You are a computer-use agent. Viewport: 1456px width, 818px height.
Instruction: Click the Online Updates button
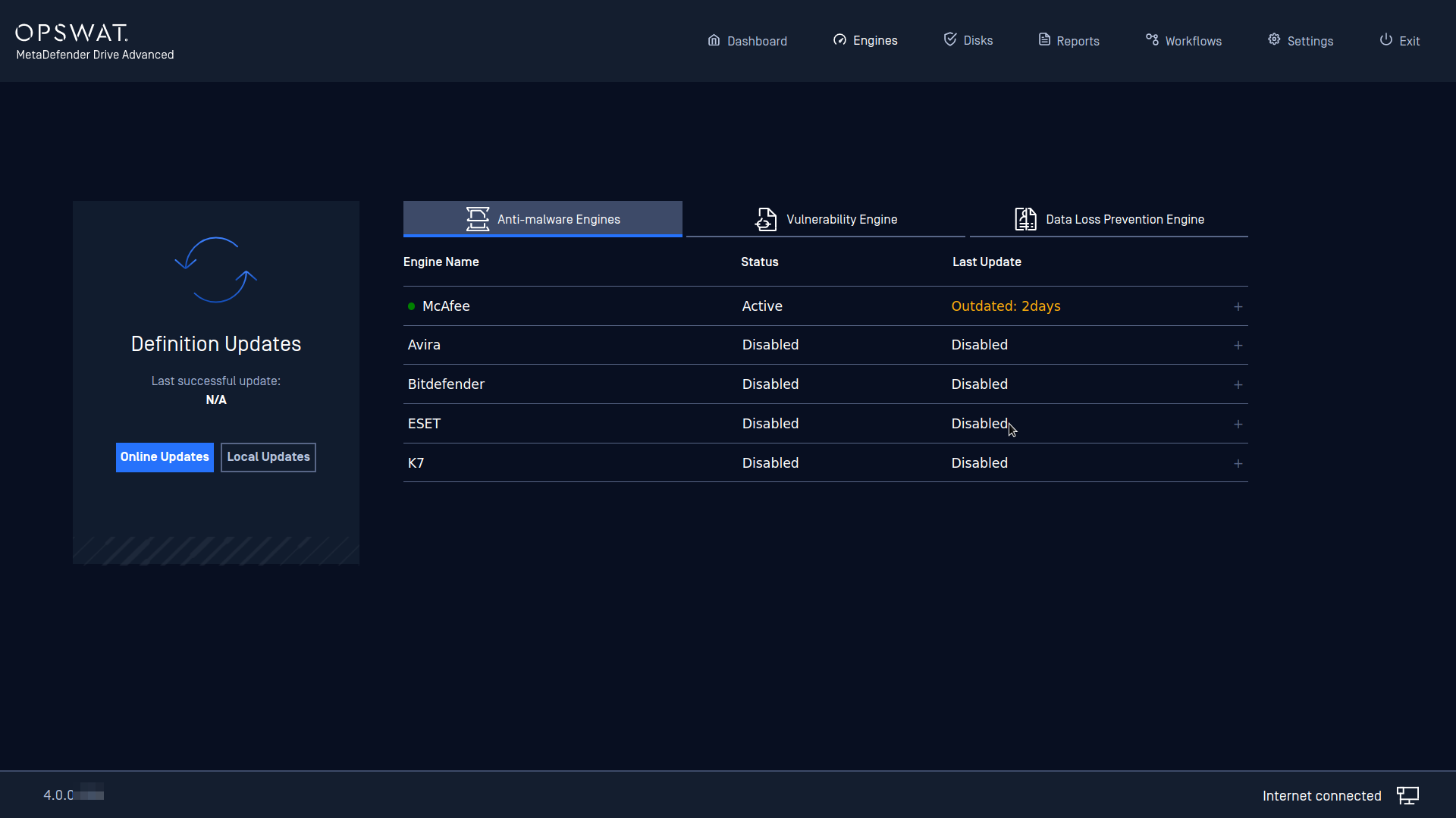click(x=165, y=457)
